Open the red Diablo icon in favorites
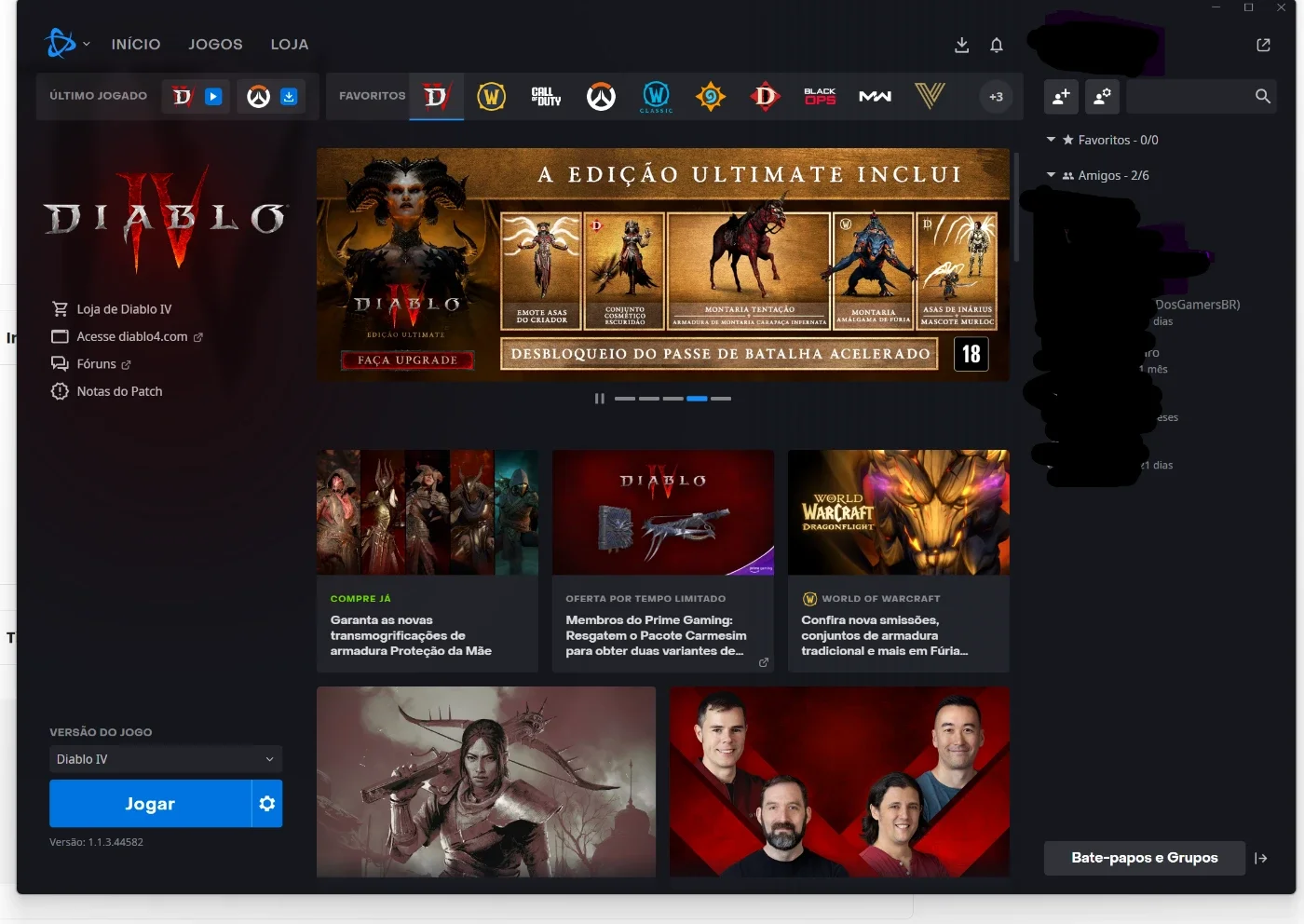The height and width of the screenshot is (924, 1304). coord(766,96)
